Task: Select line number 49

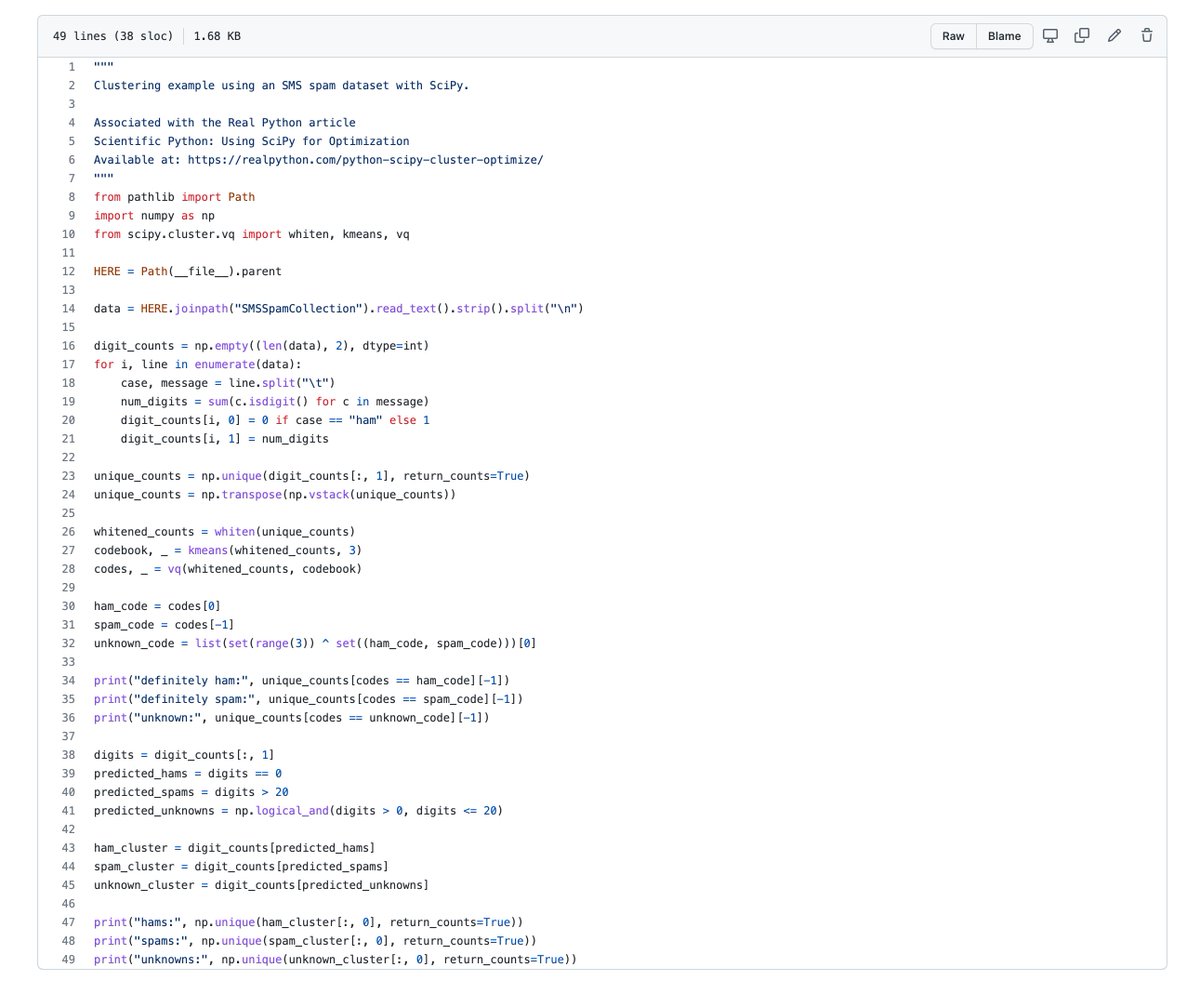Action: 69,959
